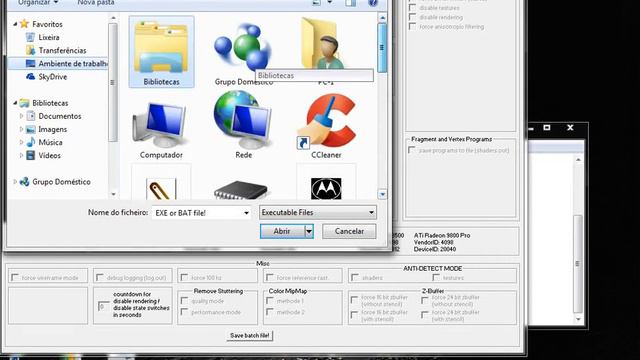Viewport: 640px width, 360px height.
Task: Click the help question mark icon
Action: (x=373, y=3)
